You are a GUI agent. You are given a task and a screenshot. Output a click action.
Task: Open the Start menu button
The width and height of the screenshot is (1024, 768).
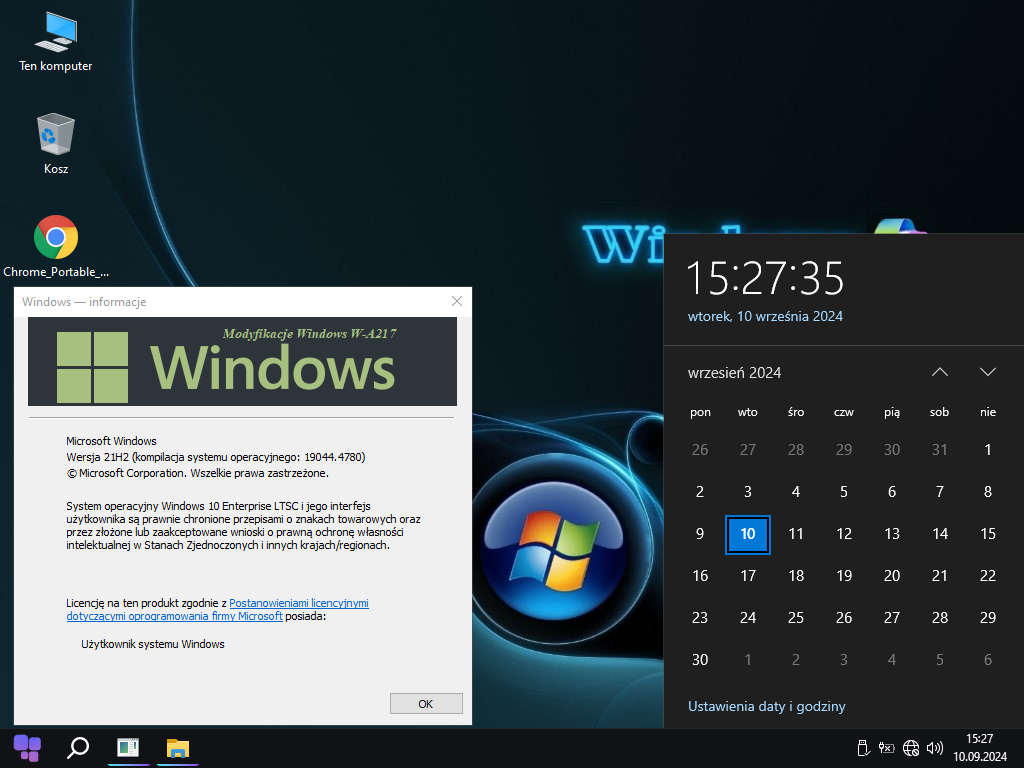click(27, 747)
